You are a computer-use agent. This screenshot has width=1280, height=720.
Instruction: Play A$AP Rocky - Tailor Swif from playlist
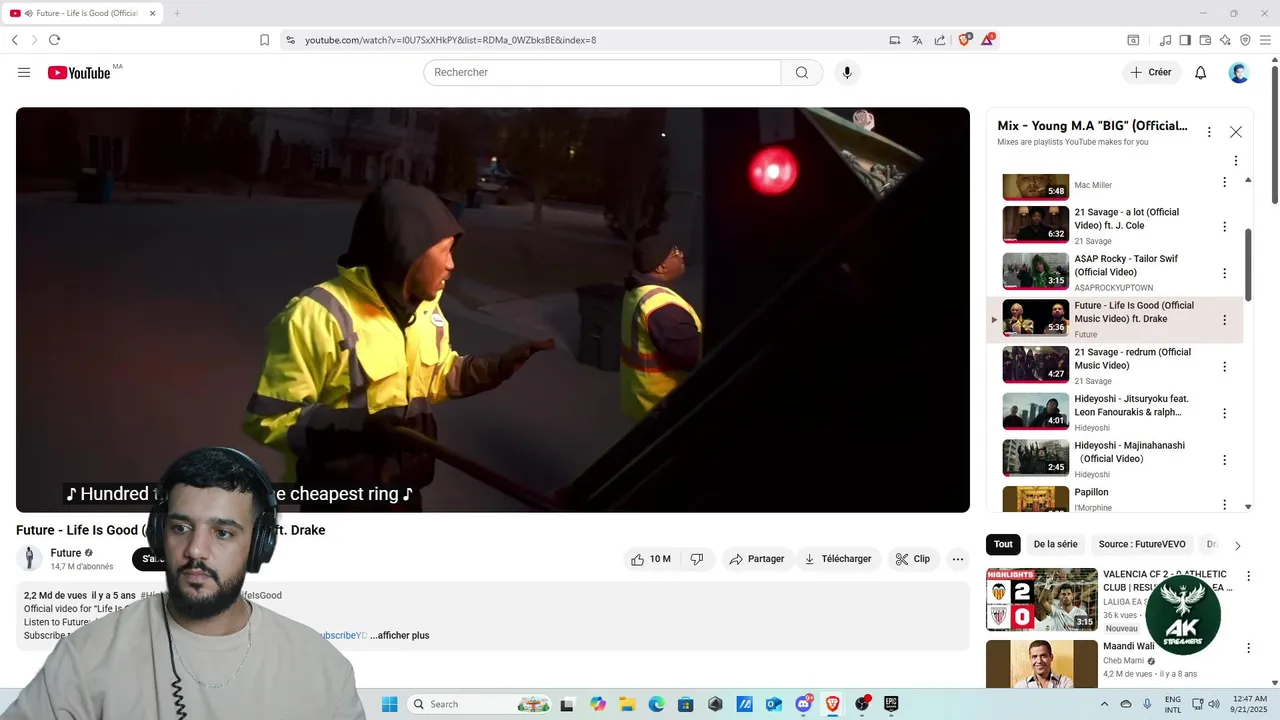tap(1036, 271)
